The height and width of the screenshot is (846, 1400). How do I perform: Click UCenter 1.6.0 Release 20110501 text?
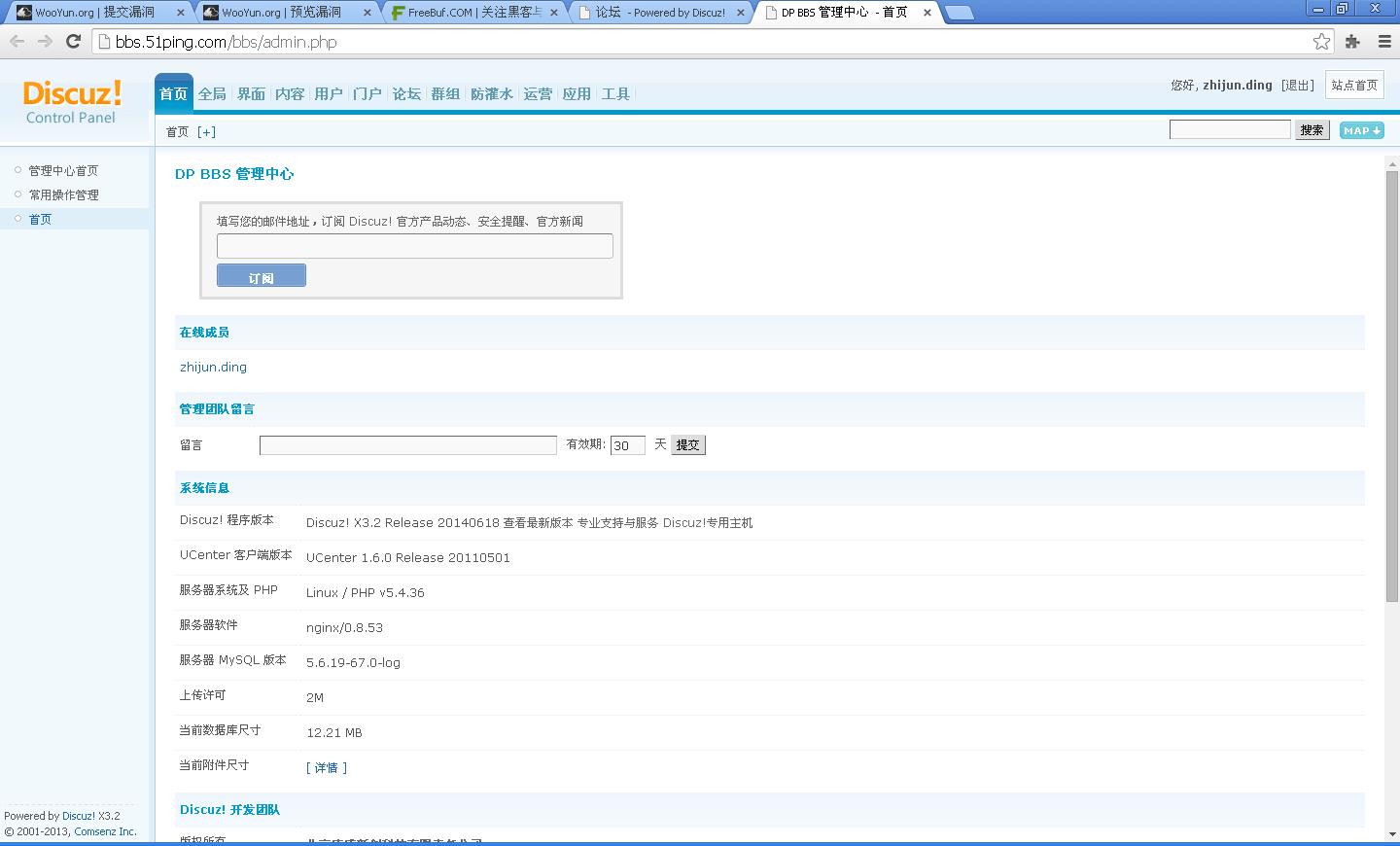pyautogui.click(x=408, y=557)
